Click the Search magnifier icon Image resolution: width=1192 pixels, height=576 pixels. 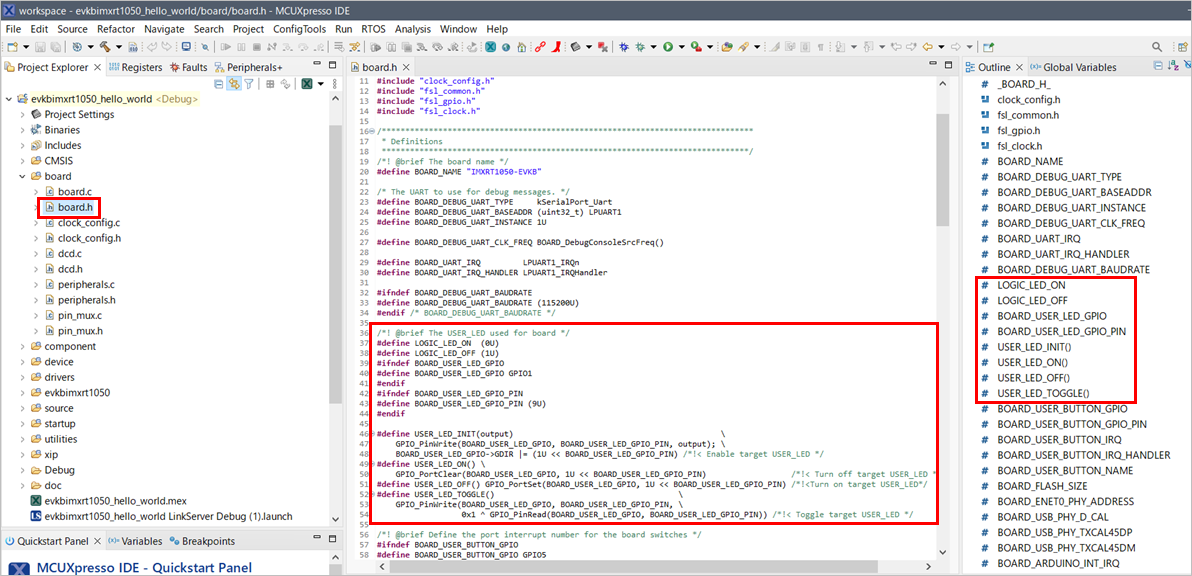(1156, 46)
